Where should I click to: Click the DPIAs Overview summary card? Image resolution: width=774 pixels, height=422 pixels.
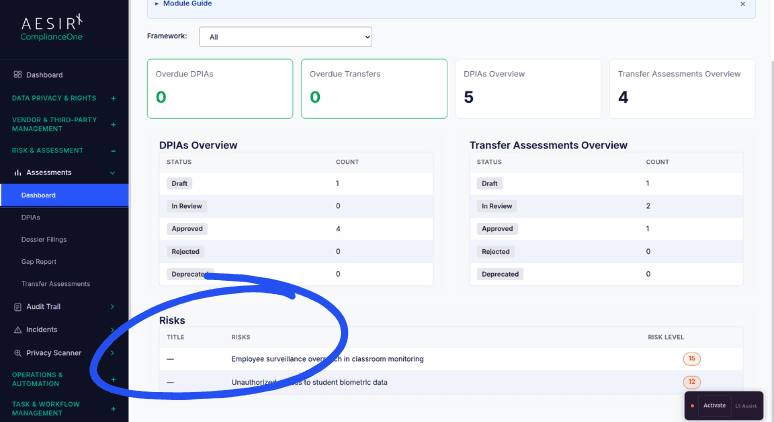528,89
